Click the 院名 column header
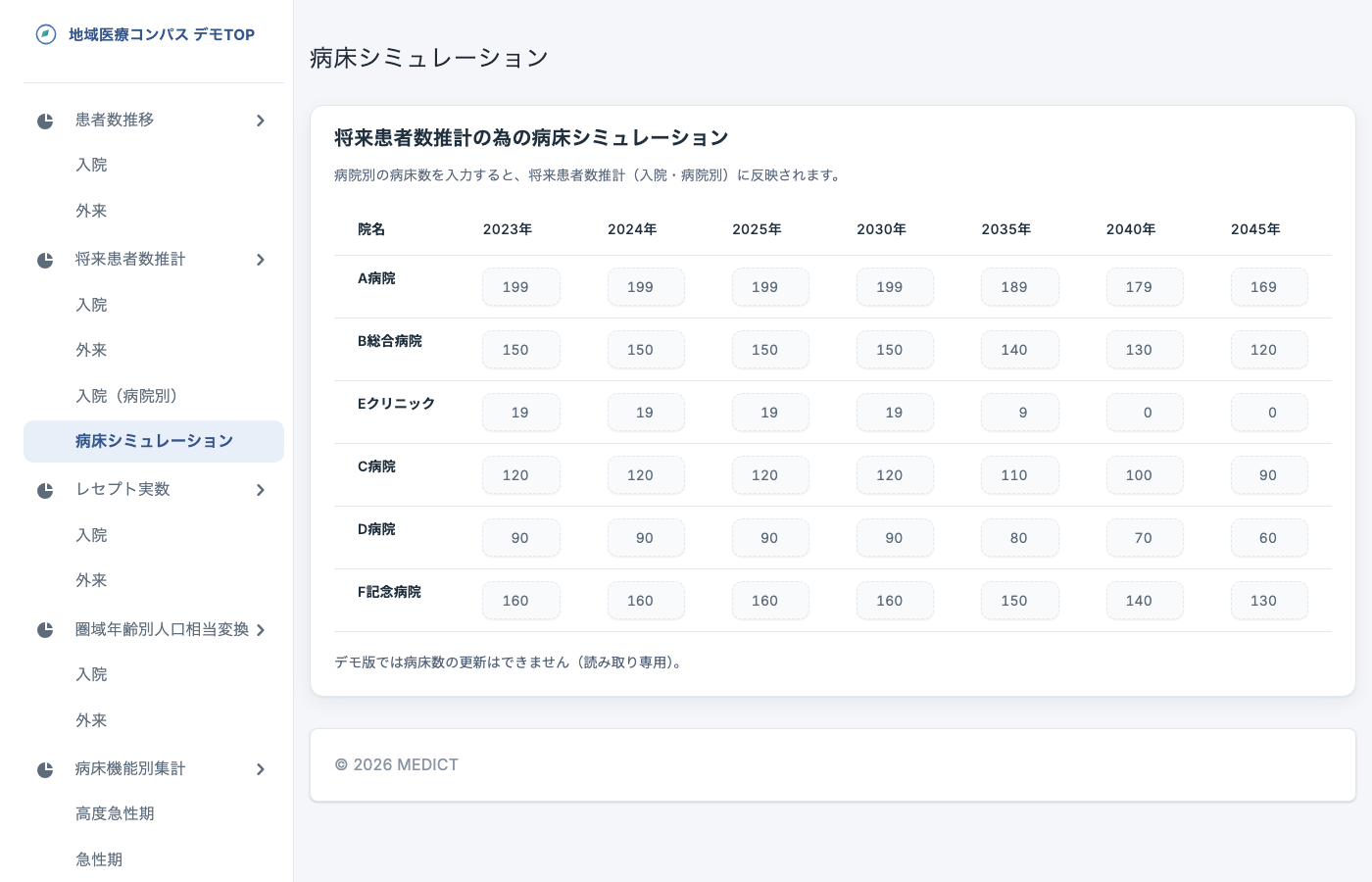The width and height of the screenshot is (1372, 882). [x=371, y=229]
